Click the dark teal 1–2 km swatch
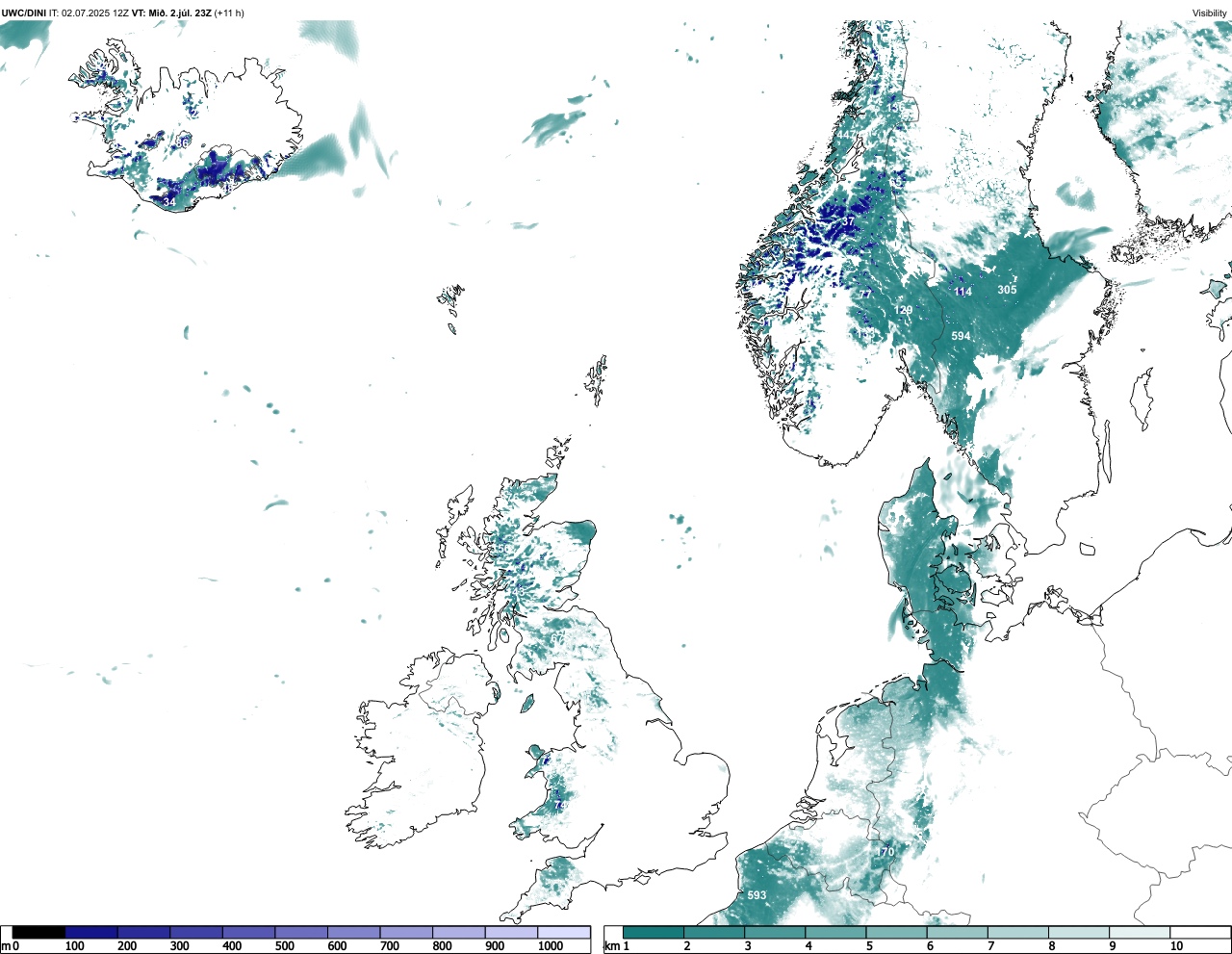Viewport: 1232px width, 954px height. 654,932
